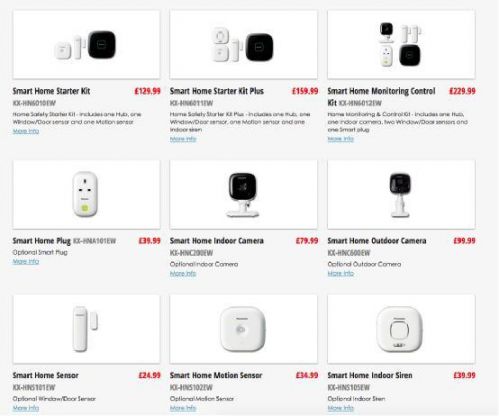Click More Info under Monitoring Control Kit
Image resolution: width=499 pixels, height=416 pixels.
pyautogui.click(x=341, y=139)
